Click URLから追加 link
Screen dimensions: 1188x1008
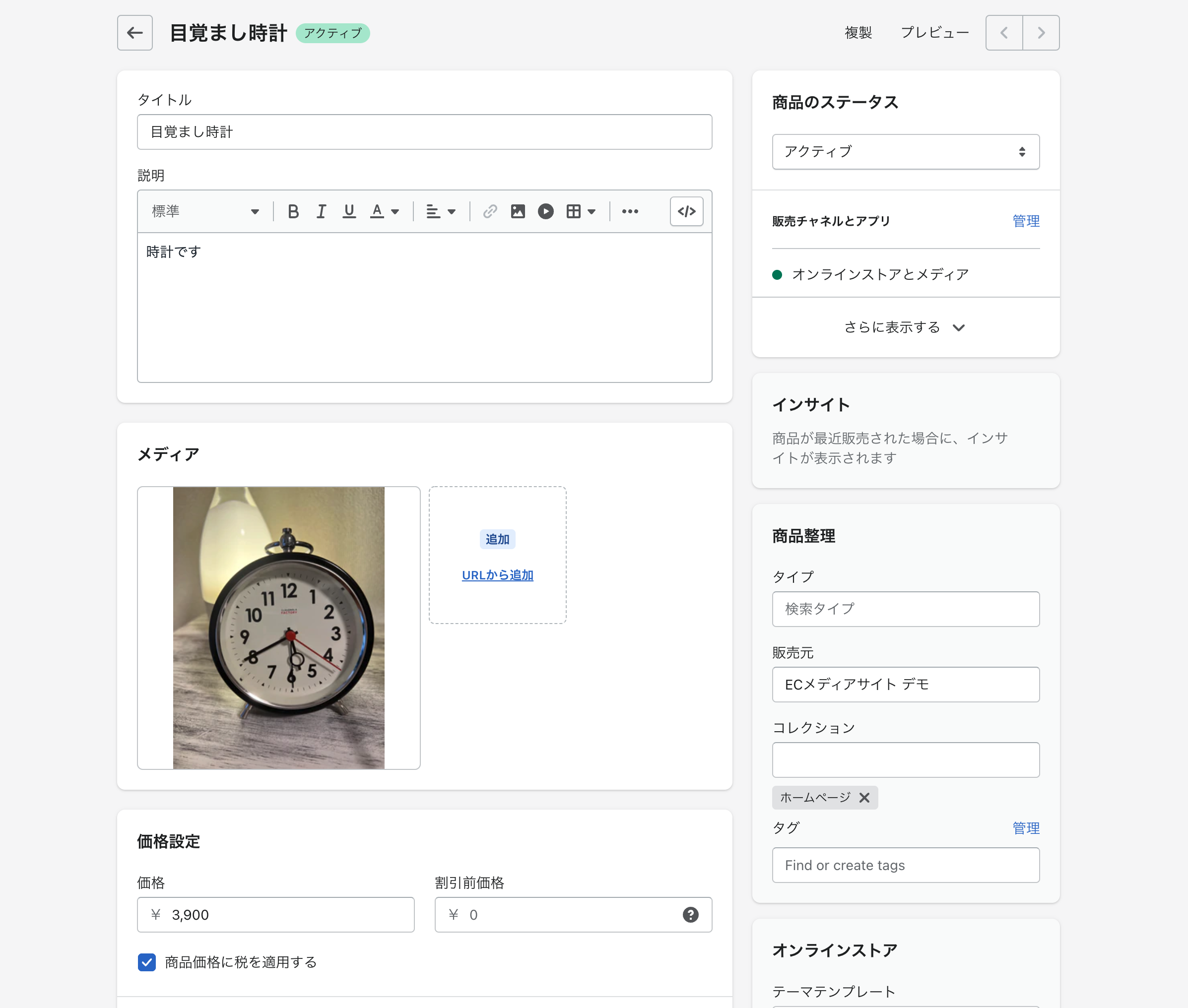coord(497,575)
